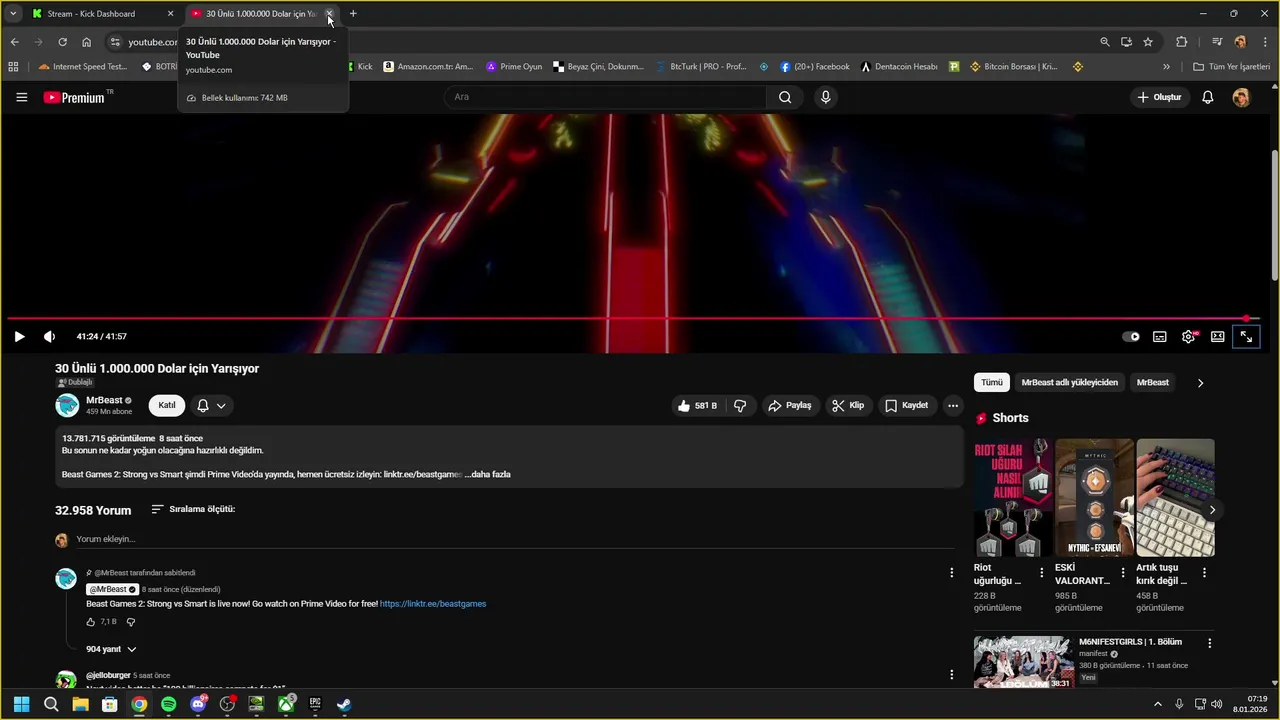The height and width of the screenshot is (720, 1280).
Task: Open the YouTube account avatar menu
Action: [x=1241, y=97]
